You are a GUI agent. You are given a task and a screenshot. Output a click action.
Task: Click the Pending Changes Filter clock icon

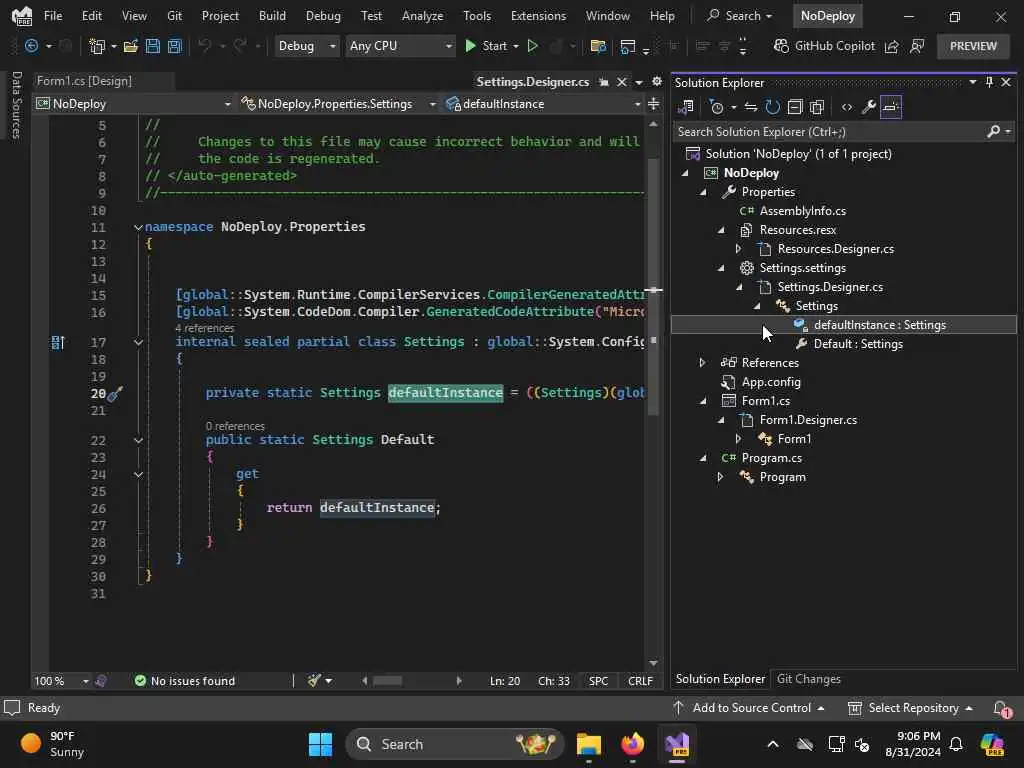(716, 107)
